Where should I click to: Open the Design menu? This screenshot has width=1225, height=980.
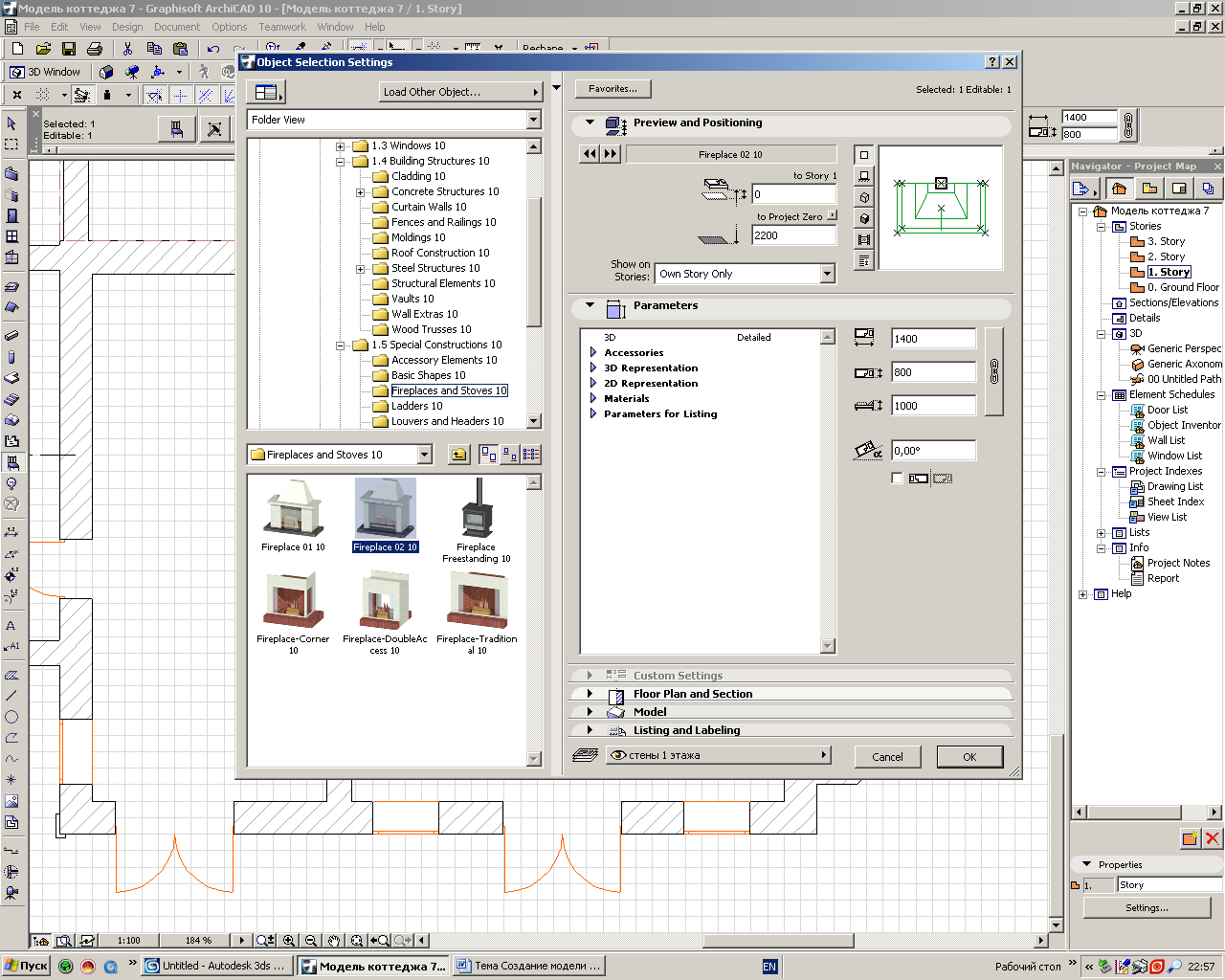[x=127, y=27]
